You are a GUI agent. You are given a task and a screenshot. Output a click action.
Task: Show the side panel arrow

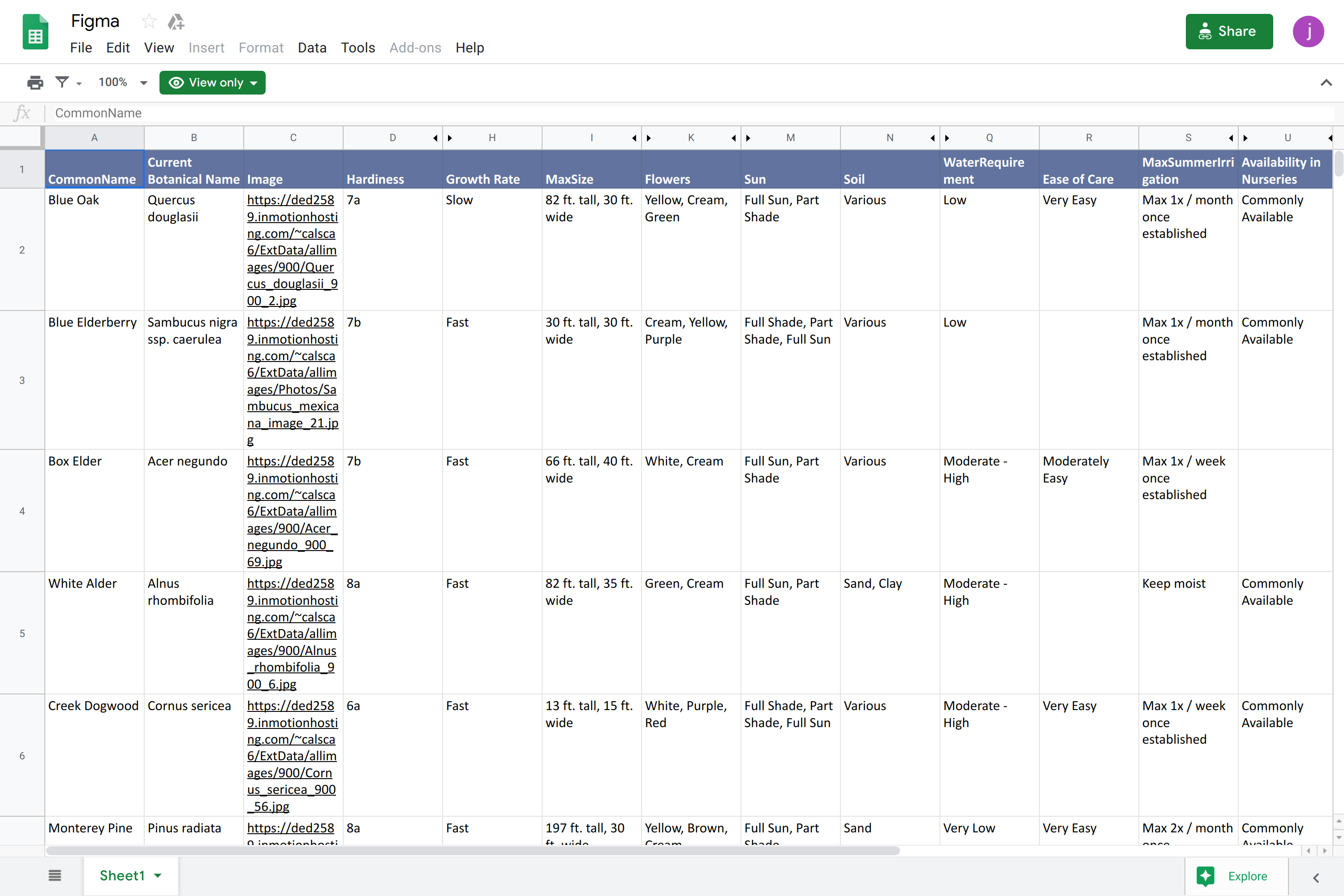click(x=1316, y=877)
